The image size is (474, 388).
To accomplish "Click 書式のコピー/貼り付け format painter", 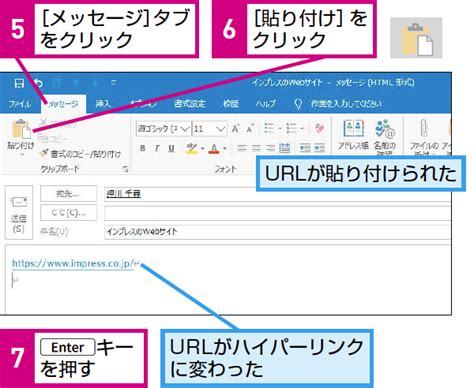I will click(80, 154).
